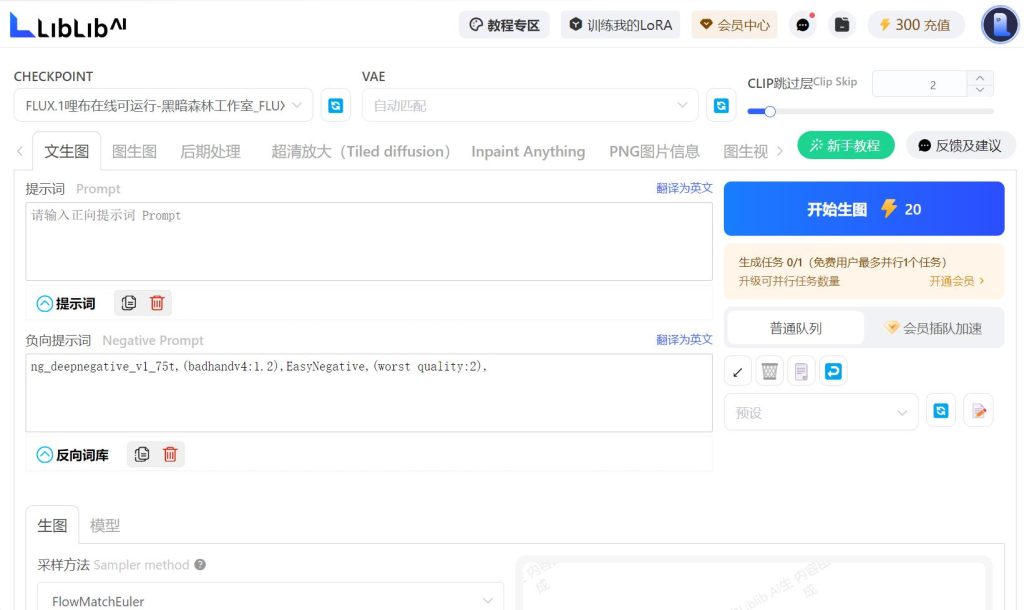Select the 会员插队加速 queue option

[x=934, y=328]
